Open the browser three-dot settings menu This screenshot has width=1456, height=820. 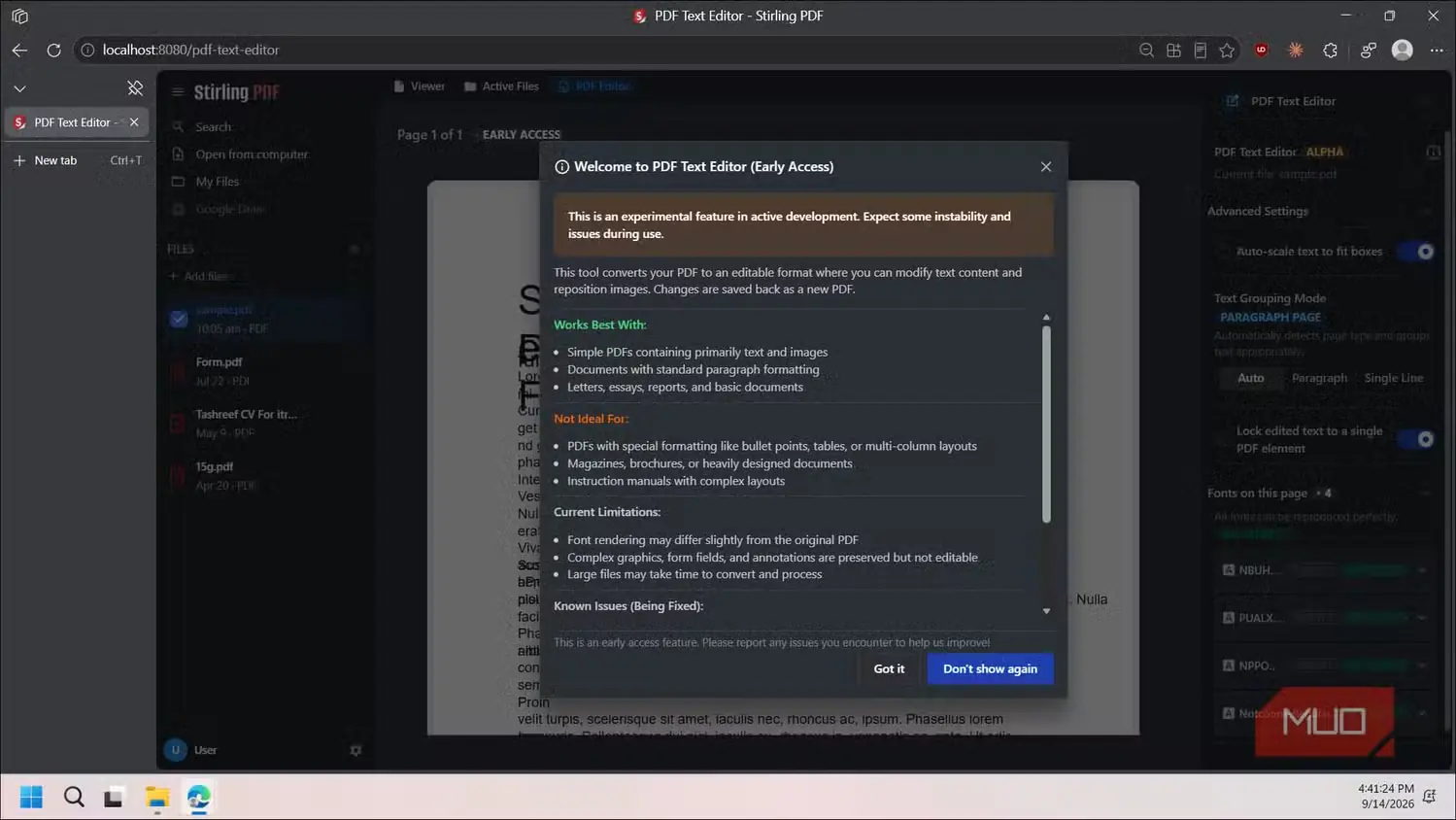[x=1437, y=50]
